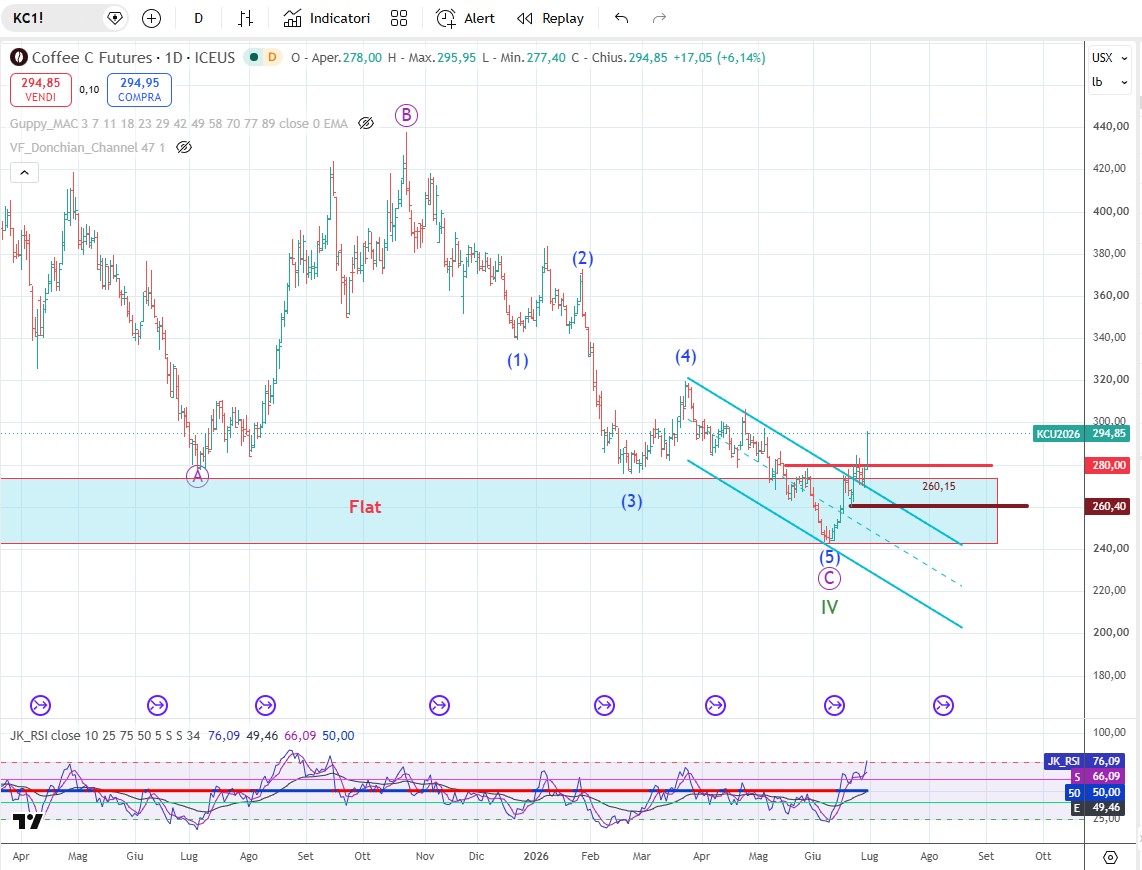Screen dimensions: 1142x870
Task: Click the Coffee C Futures logo icon
Action: click(x=19, y=57)
